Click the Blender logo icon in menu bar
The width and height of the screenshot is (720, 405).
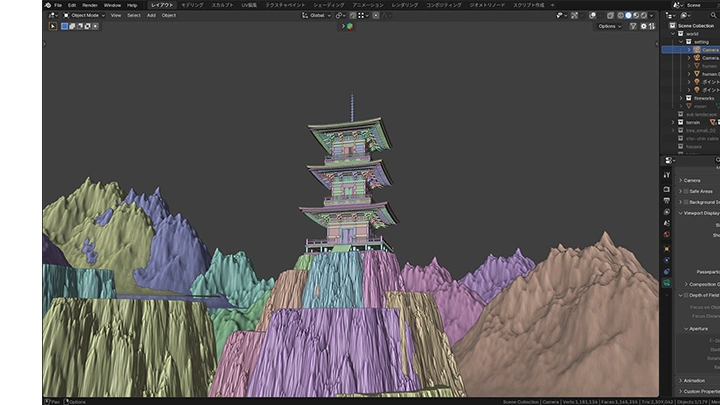coord(47,5)
